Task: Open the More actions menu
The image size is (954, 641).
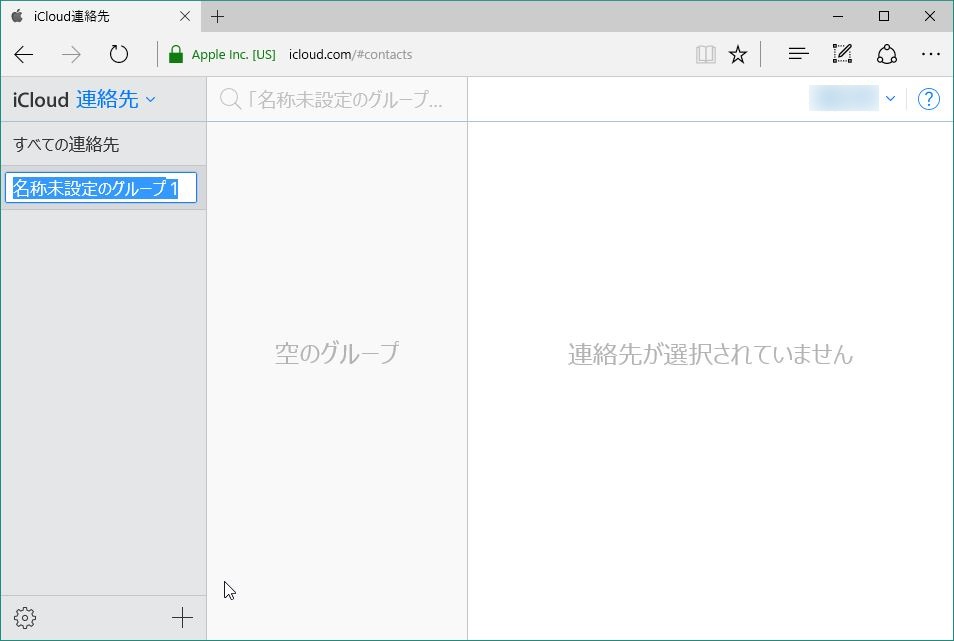Action: [x=931, y=55]
